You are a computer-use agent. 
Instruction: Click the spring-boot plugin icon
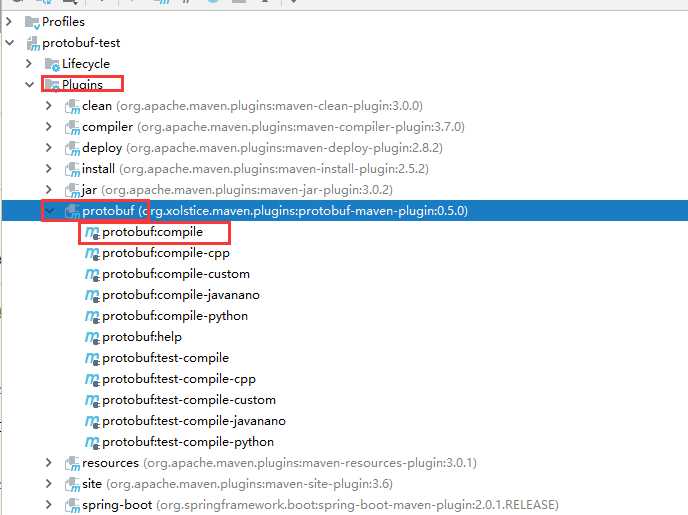[72, 505]
